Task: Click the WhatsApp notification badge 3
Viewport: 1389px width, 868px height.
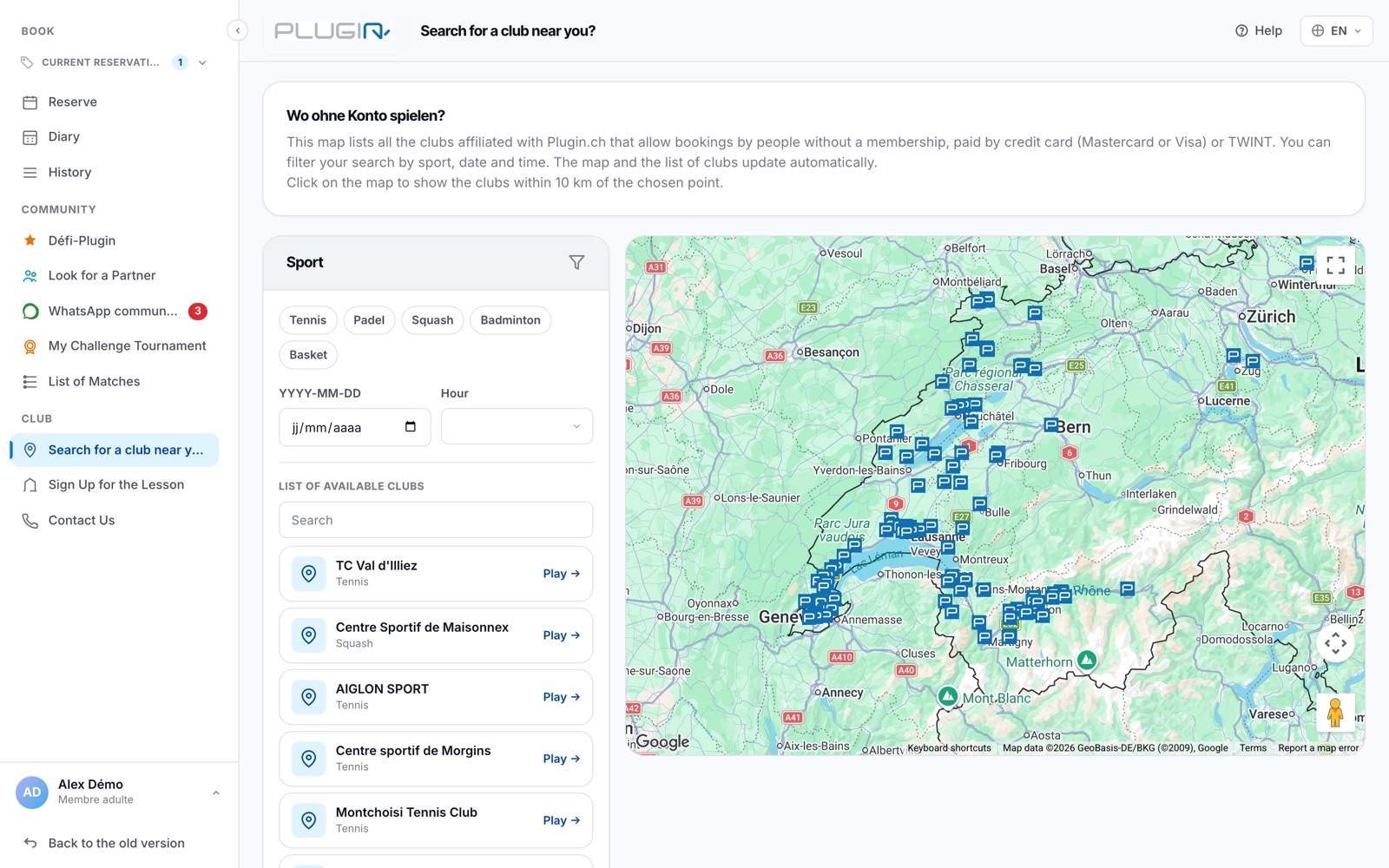Action: (x=198, y=311)
